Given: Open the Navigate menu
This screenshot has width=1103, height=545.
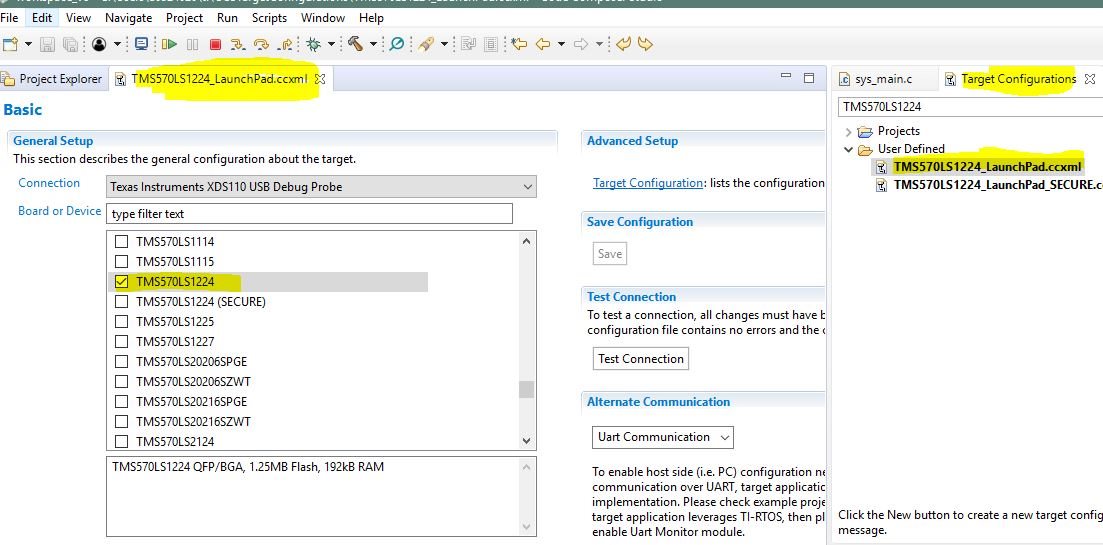Looking at the screenshot, I should (129, 18).
